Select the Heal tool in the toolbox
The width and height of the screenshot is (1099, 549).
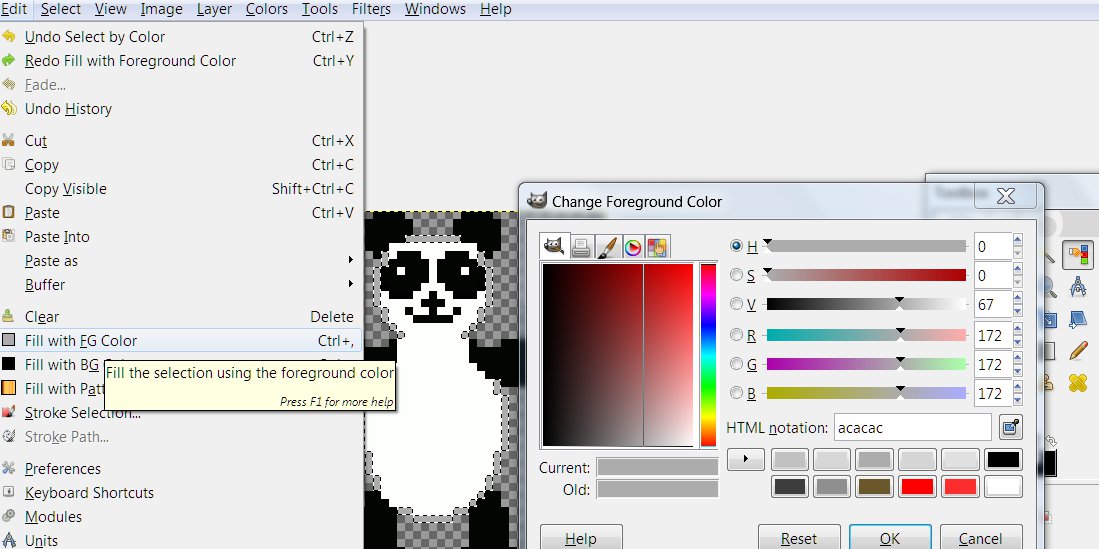tap(1077, 382)
